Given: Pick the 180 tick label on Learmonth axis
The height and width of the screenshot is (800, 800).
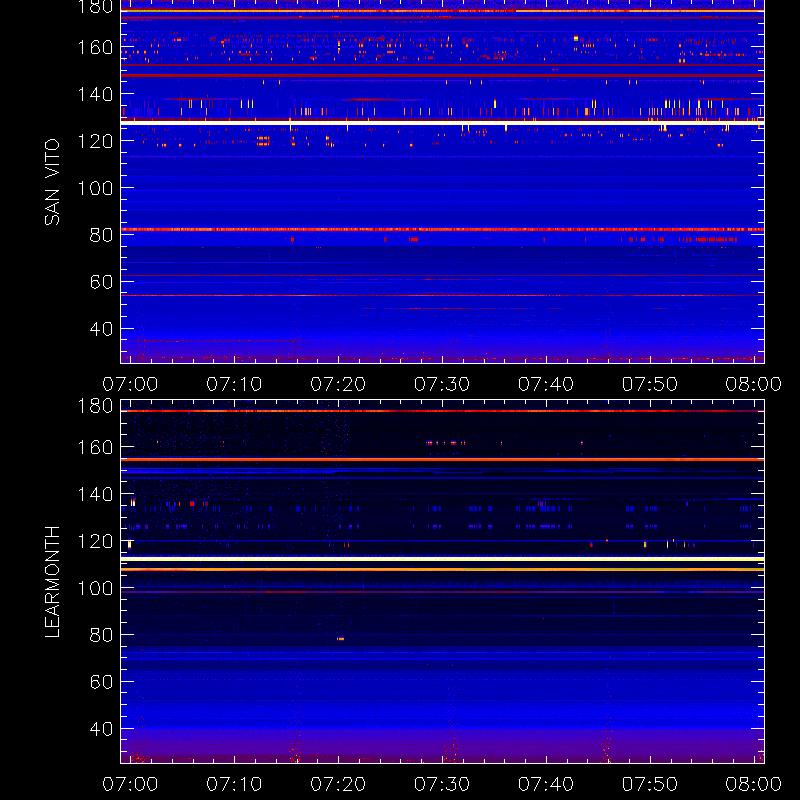Looking at the screenshot, I should (x=95, y=406).
